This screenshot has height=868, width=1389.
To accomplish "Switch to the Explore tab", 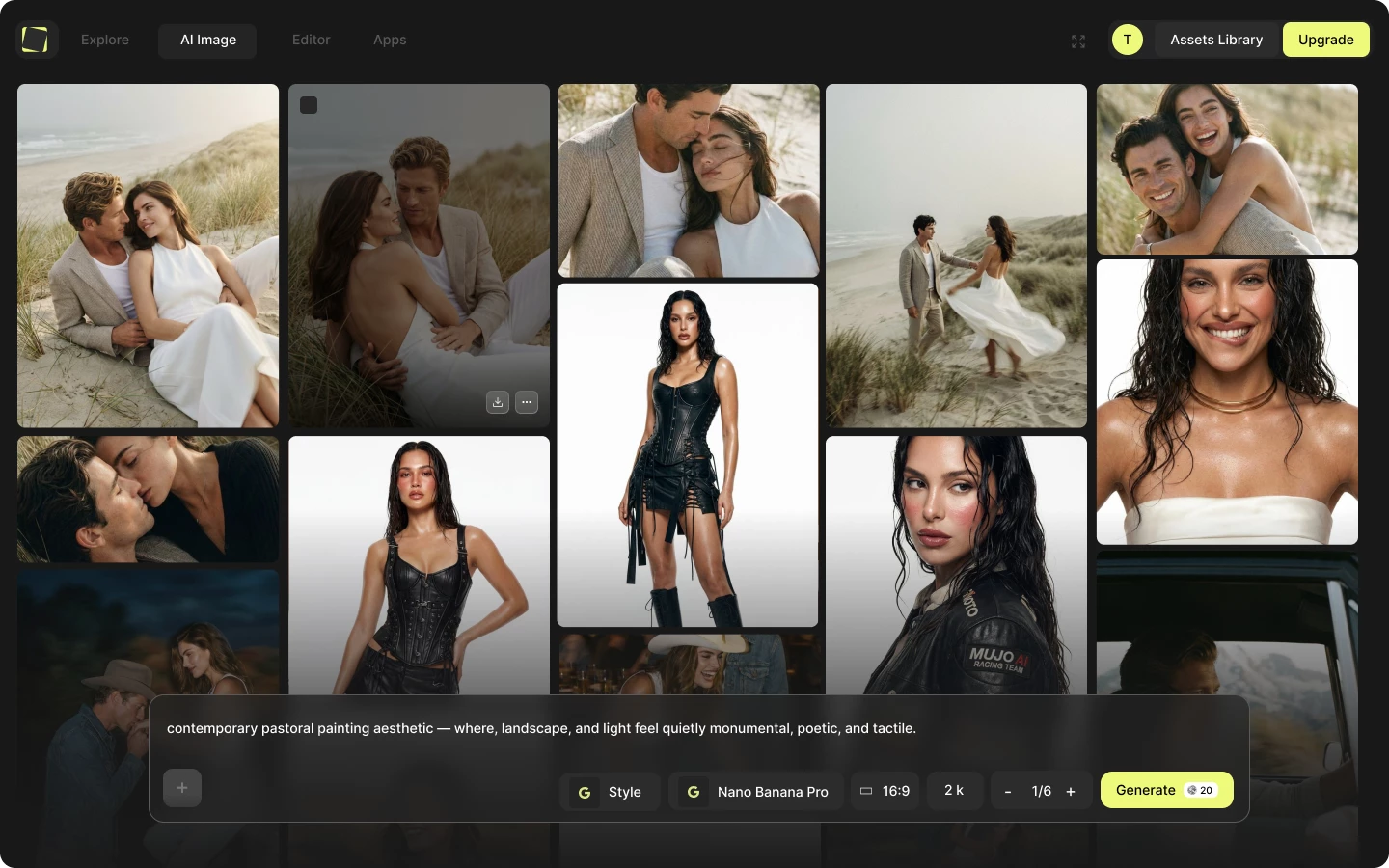I will [x=105, y=40].
